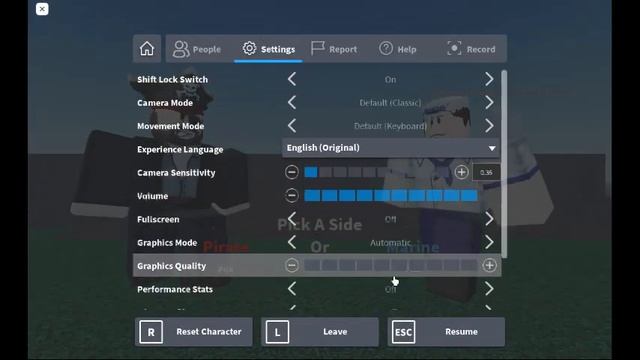Click the Leave button
This screenshot has width=640, height=360.
pyautogui.click(x=320, y=332)
